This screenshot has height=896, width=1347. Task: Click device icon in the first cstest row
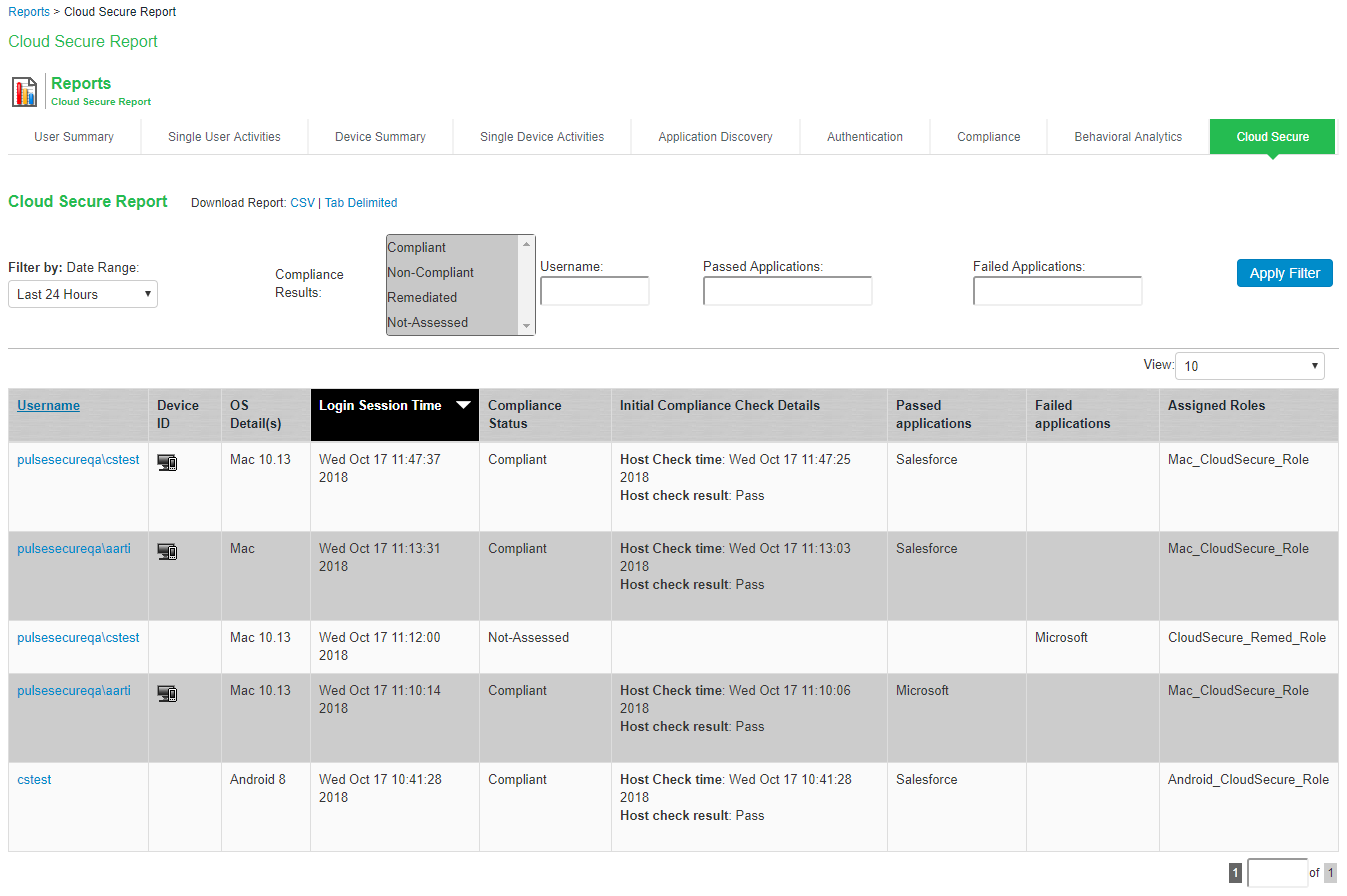pos(167,463)
